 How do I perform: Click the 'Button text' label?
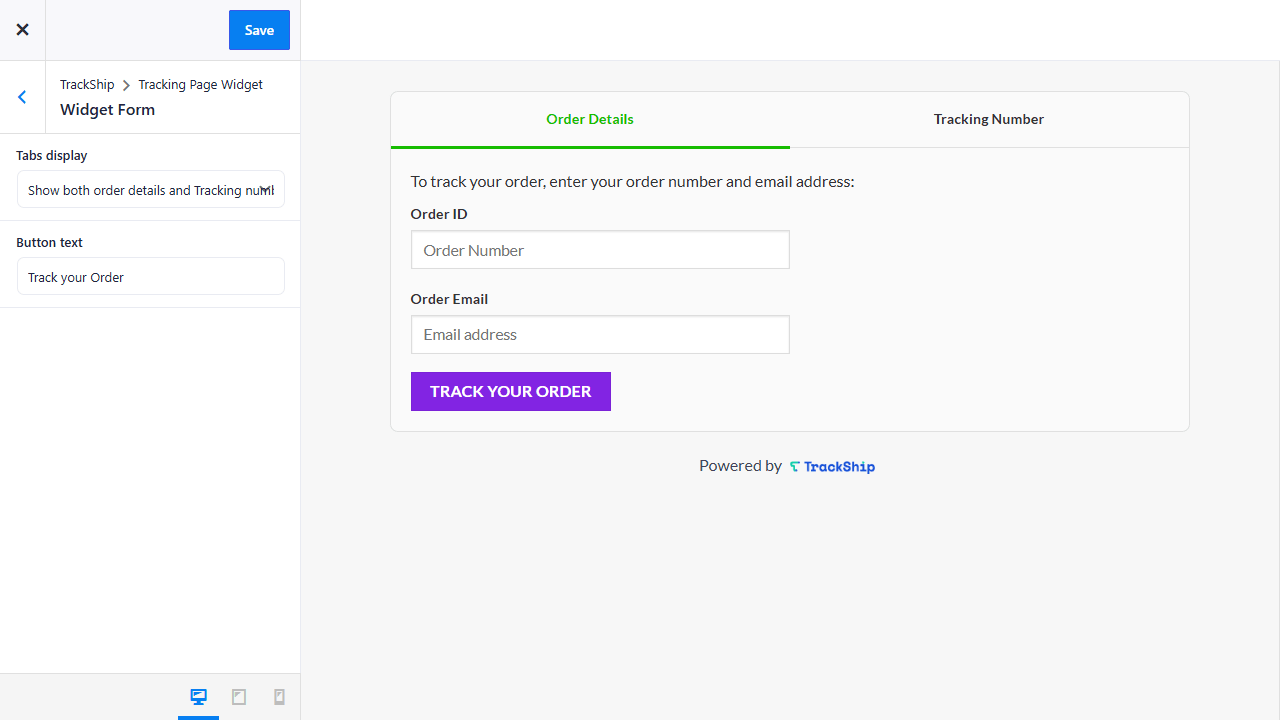[49, 243]
